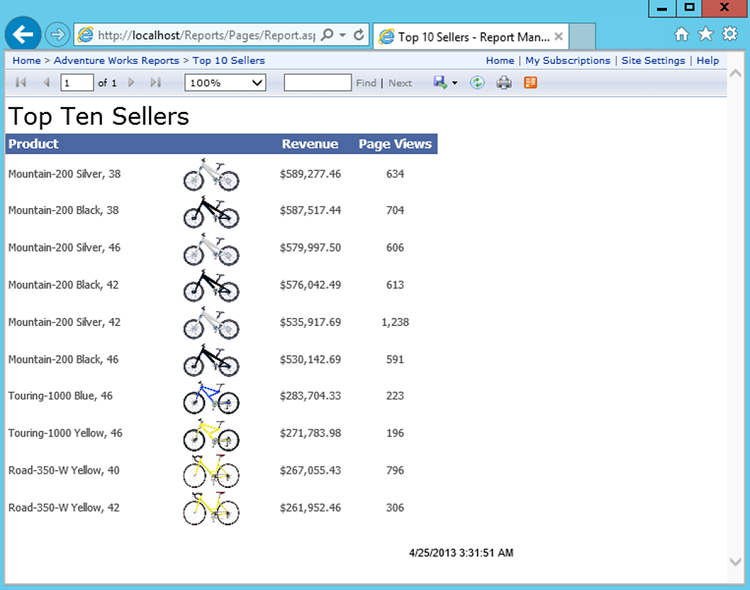Select revenue value $589,277.46
This screenshot has width=750, height=590.
pos(310,174)
